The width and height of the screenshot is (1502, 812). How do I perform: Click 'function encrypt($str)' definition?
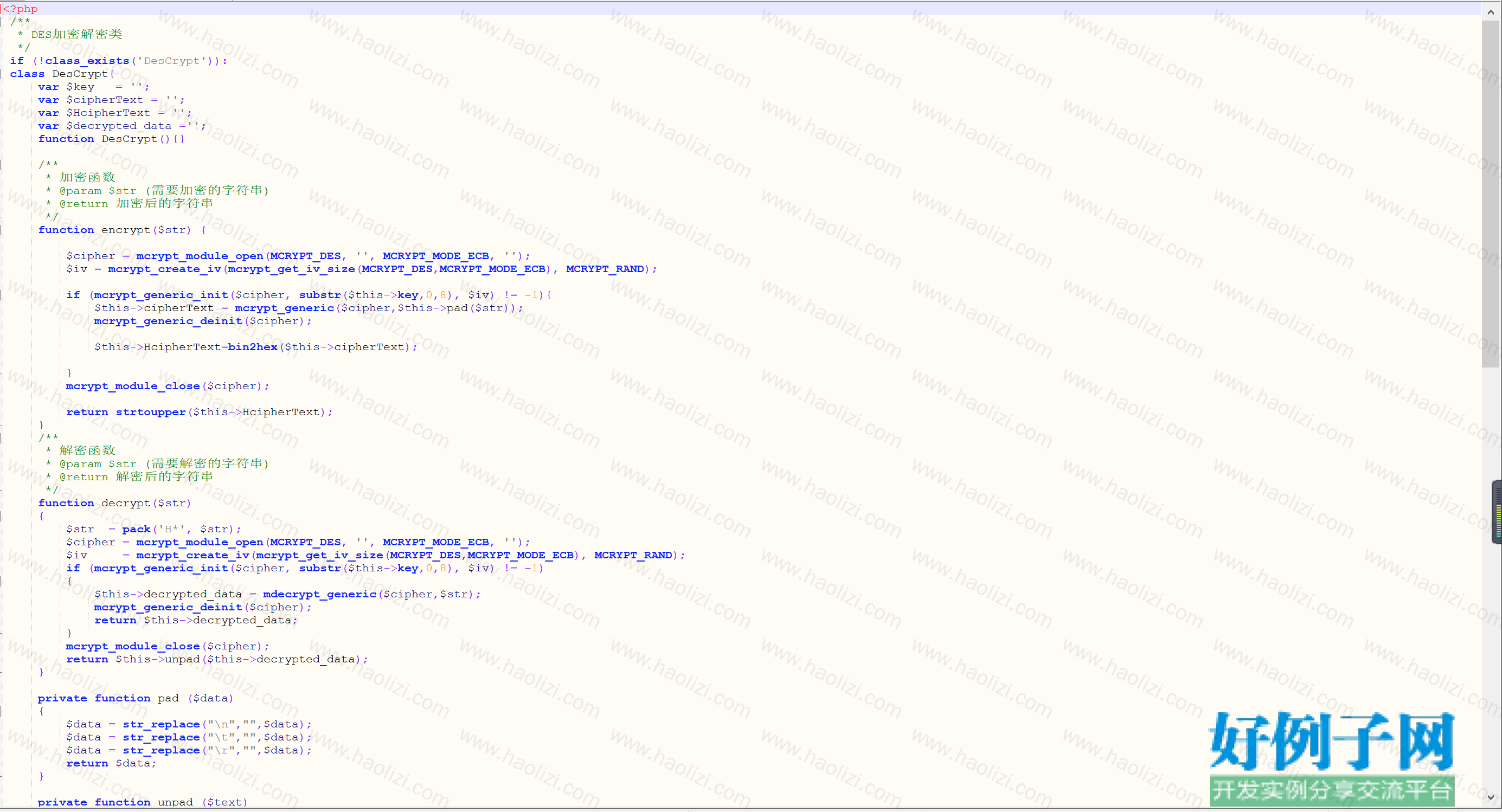point(115,230)
